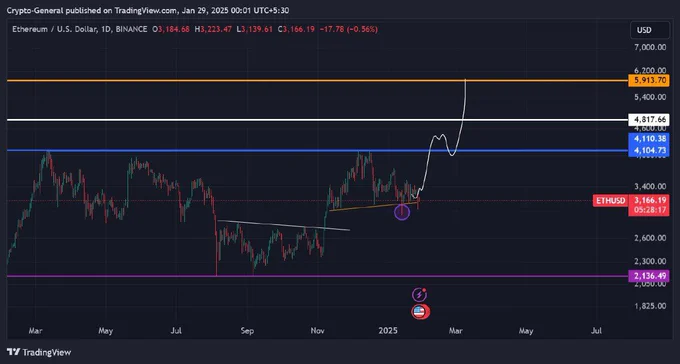Click the Sep time axis label
680x364 pixels.
(x=247, y=331)
